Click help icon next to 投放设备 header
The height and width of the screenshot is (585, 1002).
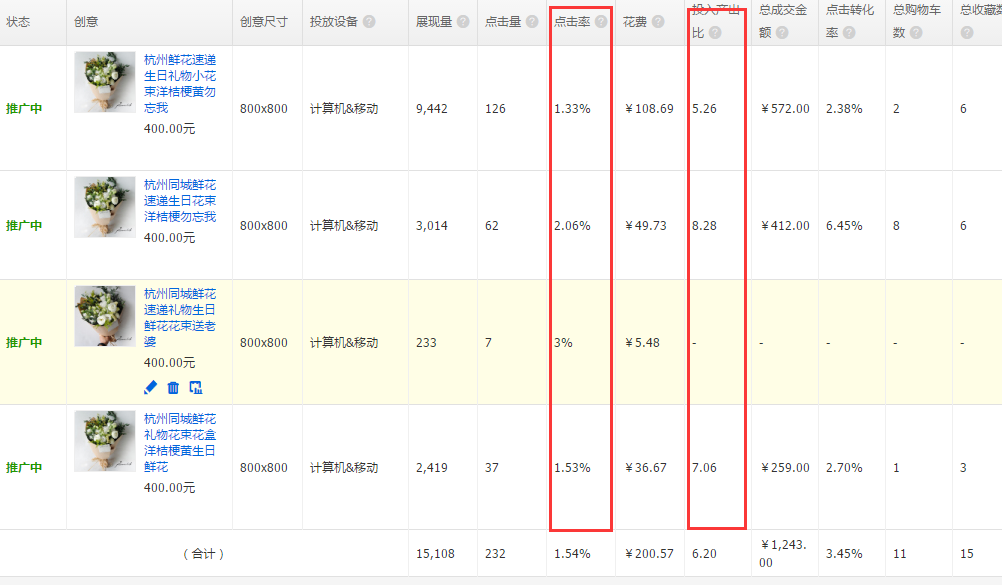(369, 22)
